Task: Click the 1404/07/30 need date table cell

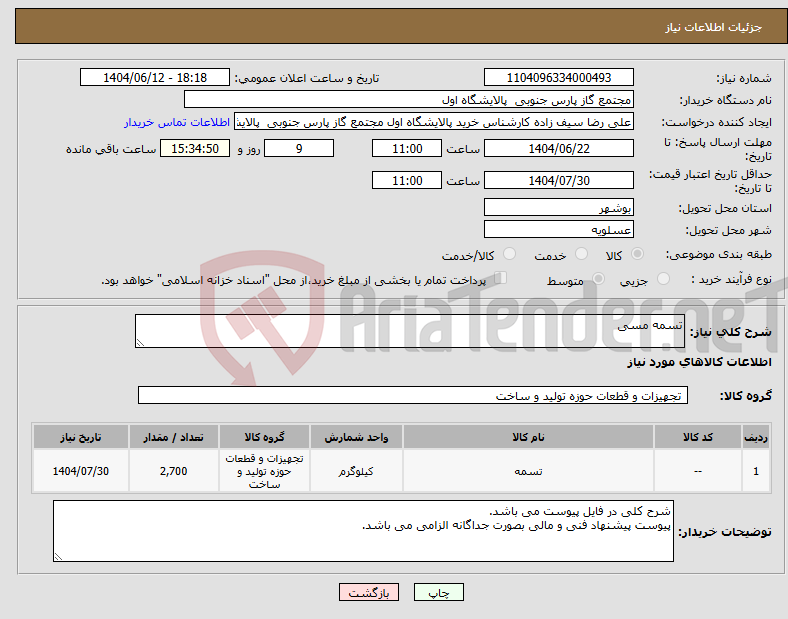Action: 80,471
